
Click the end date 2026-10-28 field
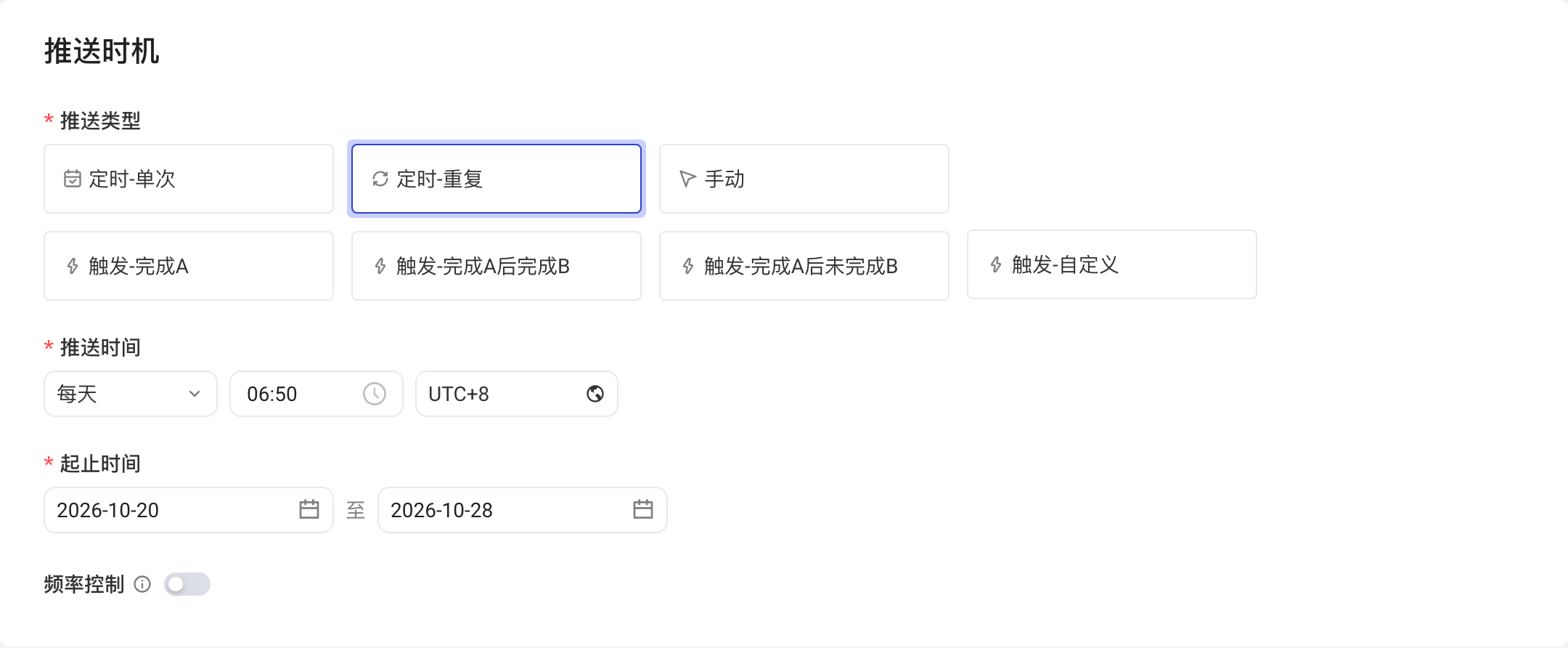click(523, 510)
